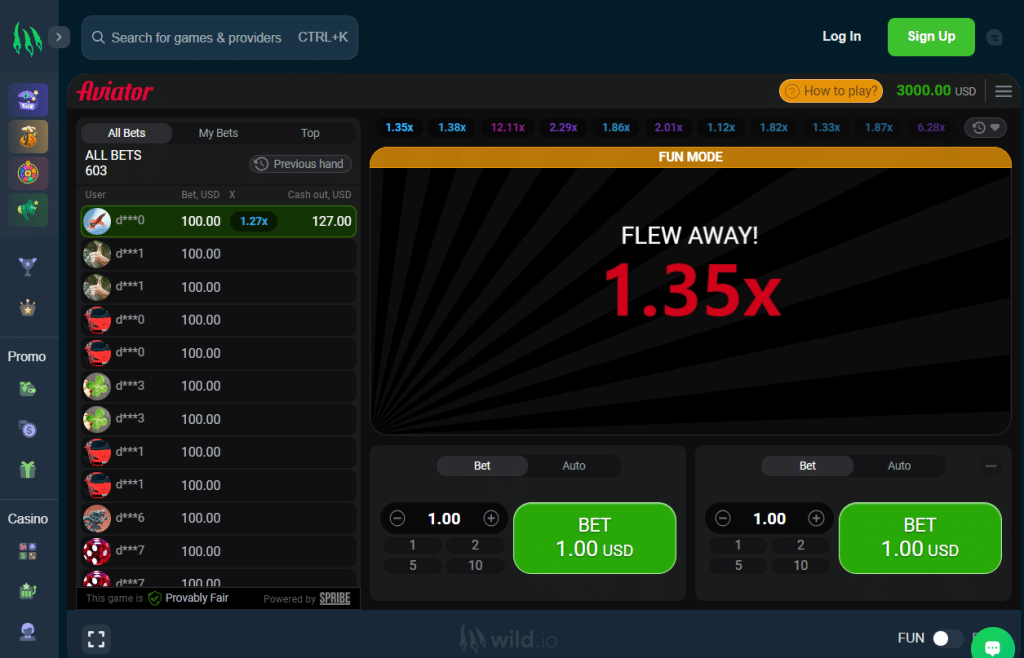Increase right panel bet amount

816,518
